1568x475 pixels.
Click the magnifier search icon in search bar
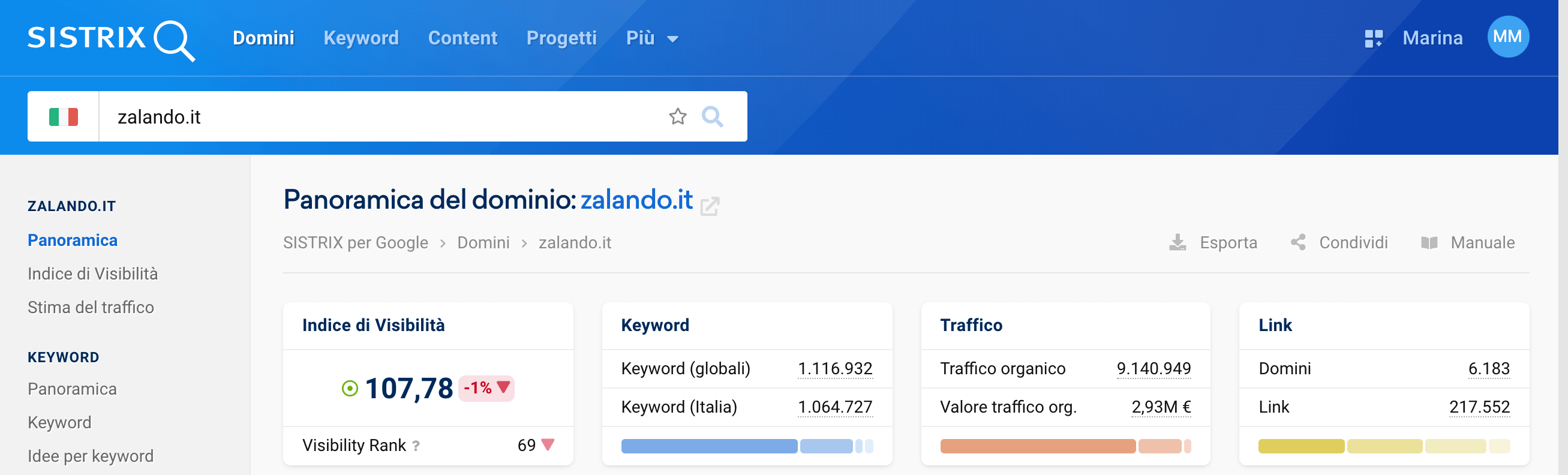pos(712,116)
